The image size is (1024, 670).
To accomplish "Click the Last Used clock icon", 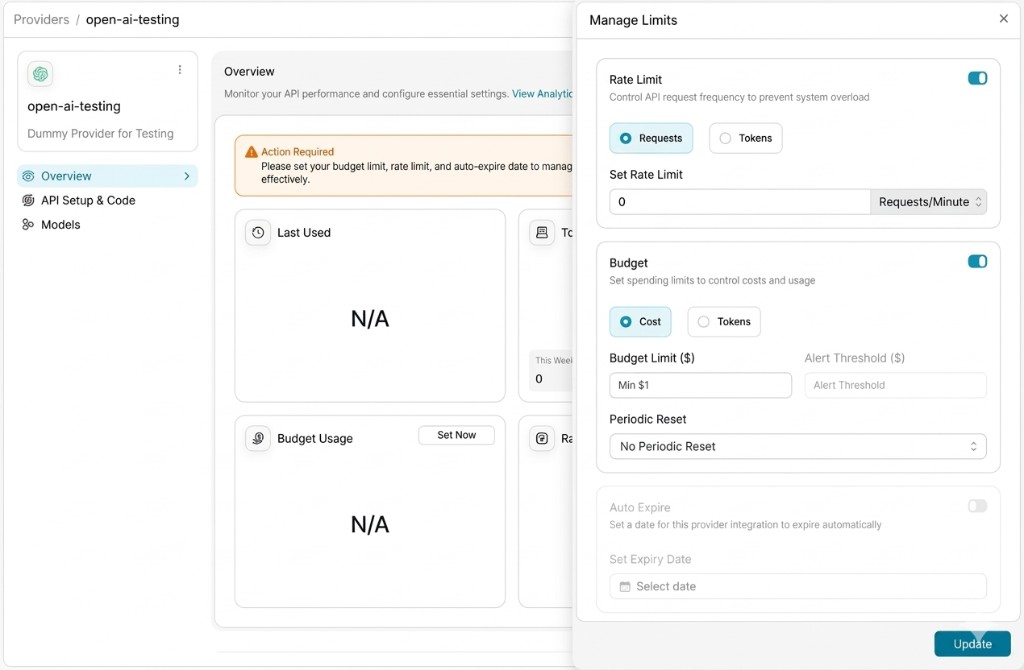I will click(258, 232).
